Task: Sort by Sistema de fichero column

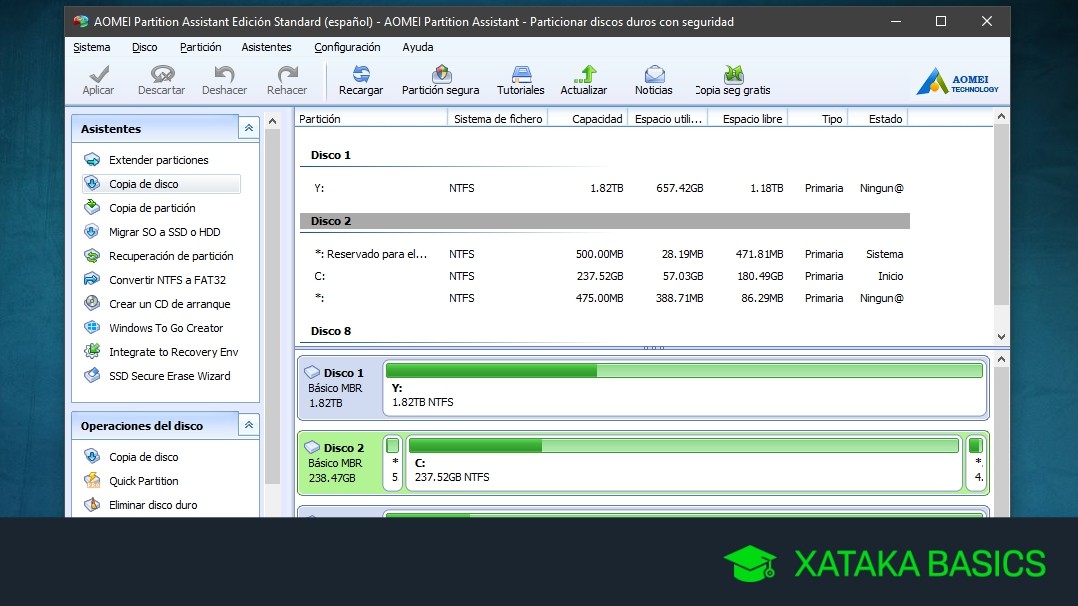Action: tap(498, 119)
